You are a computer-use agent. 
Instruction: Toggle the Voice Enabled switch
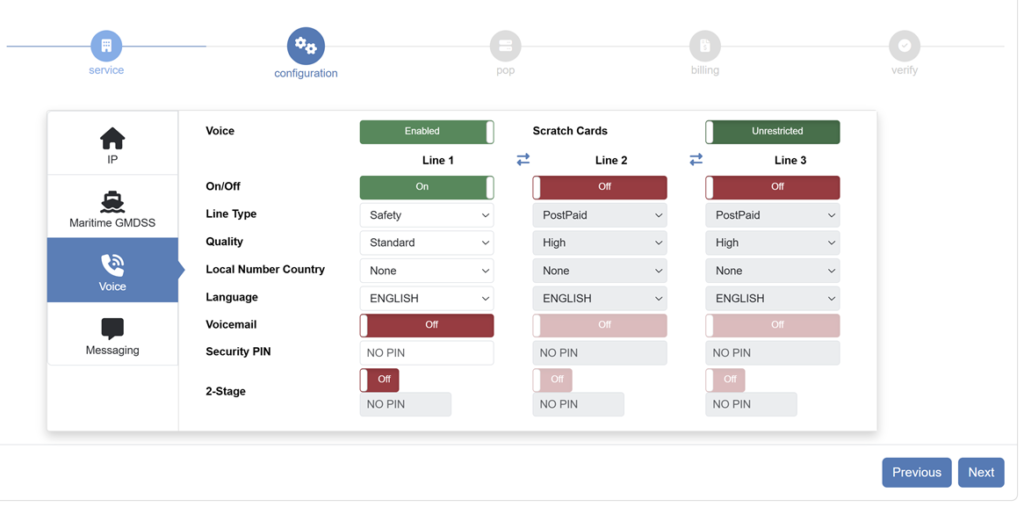coord(426,132)
